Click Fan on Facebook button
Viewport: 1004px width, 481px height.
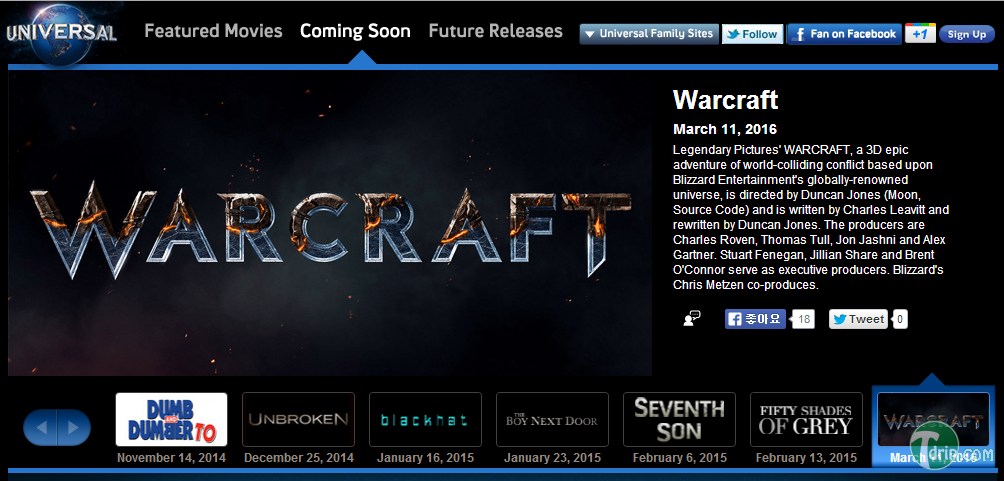click(844, 34)
